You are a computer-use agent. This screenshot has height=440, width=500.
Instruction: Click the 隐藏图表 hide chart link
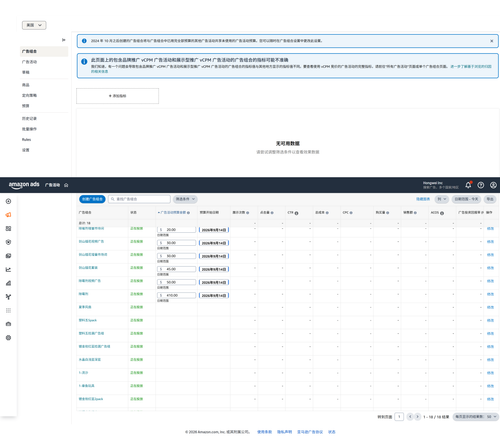click(x=423, y=199)
